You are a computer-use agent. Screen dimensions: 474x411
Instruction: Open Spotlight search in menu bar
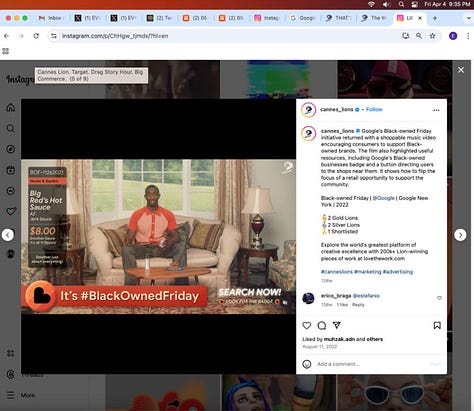pyautogui.click(x=401, y=4)
